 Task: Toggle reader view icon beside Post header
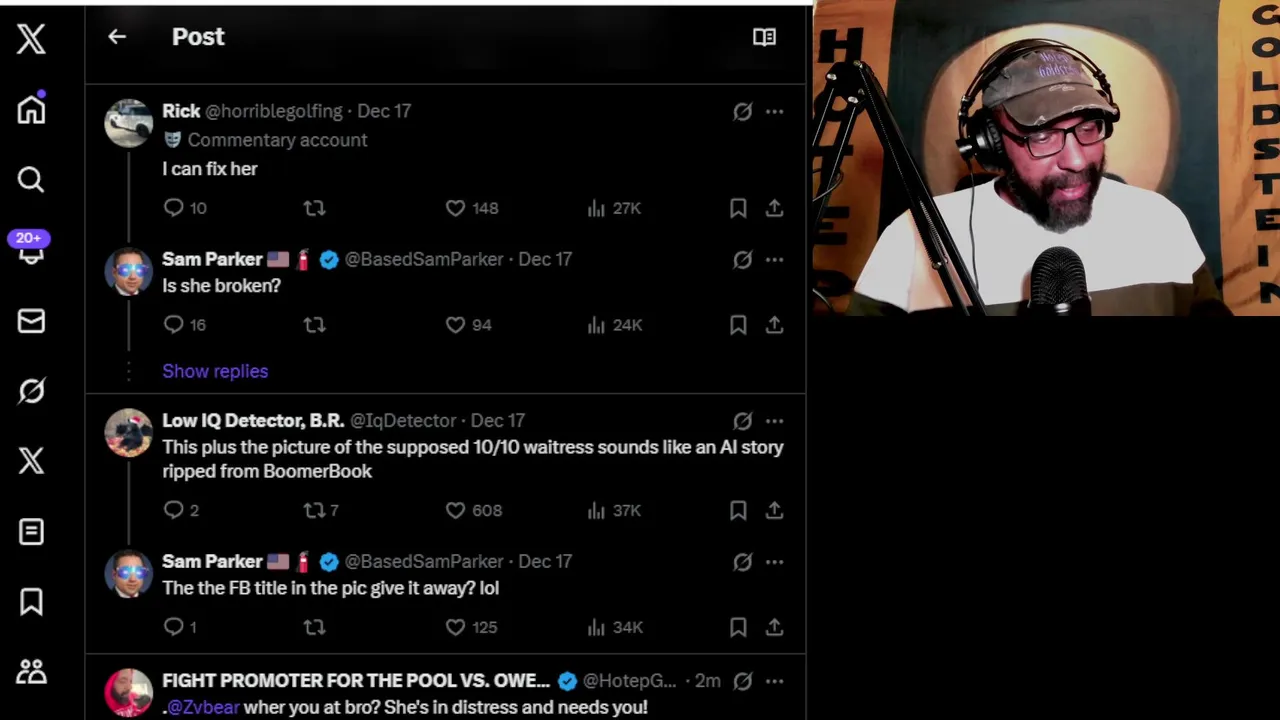tap(764, 37)
